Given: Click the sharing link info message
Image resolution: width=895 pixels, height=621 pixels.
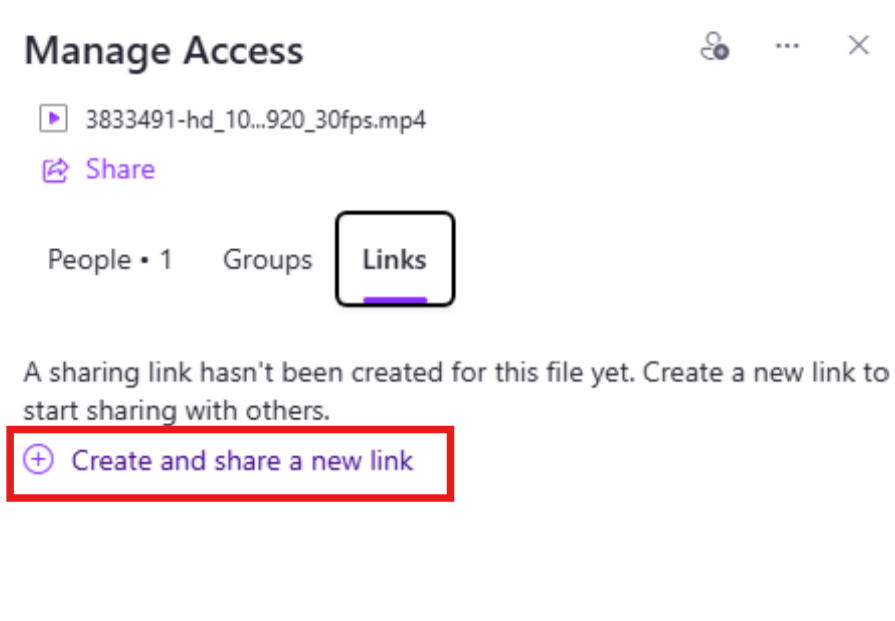Looking at the screenshot, I should pos(456,392).
